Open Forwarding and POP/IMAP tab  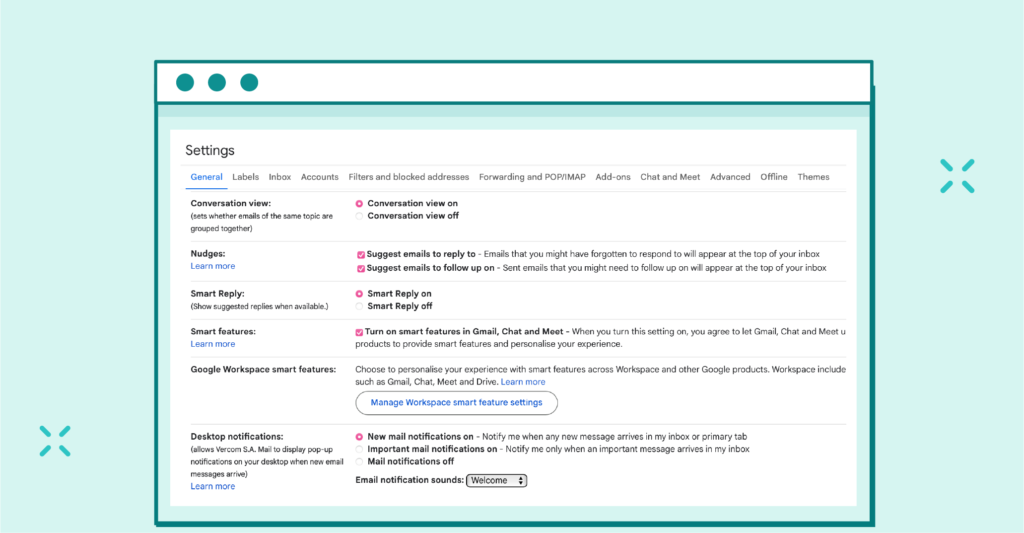pos(532,177)
